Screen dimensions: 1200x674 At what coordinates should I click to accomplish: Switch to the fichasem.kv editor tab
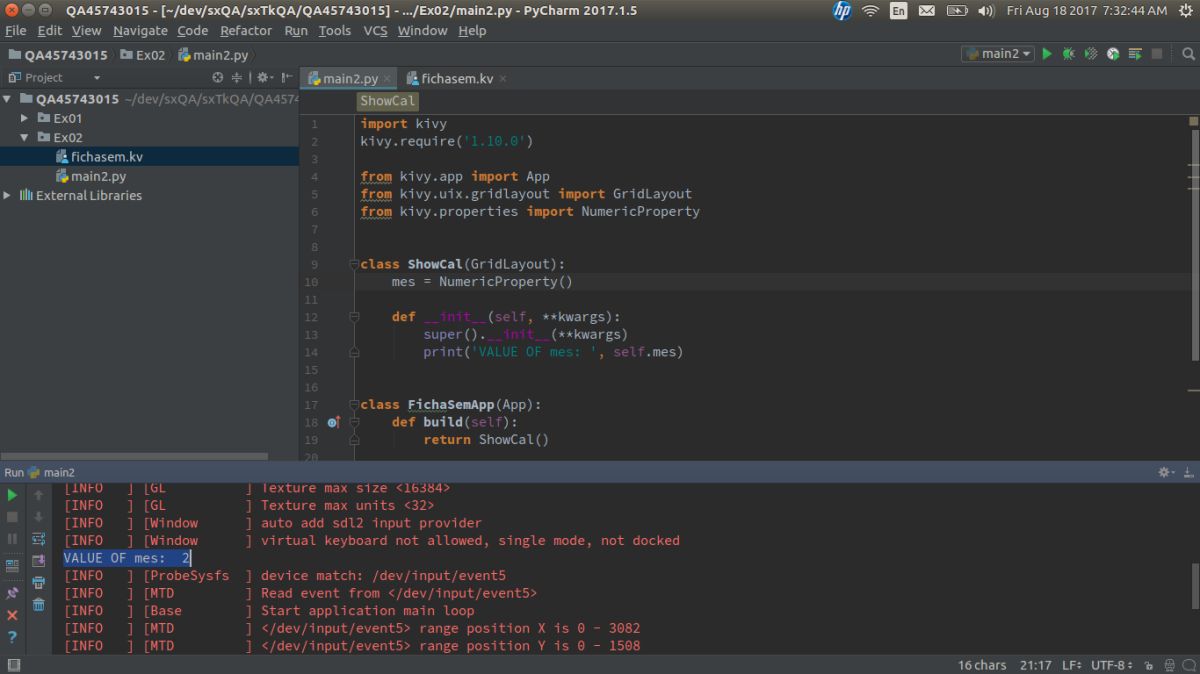456,78
